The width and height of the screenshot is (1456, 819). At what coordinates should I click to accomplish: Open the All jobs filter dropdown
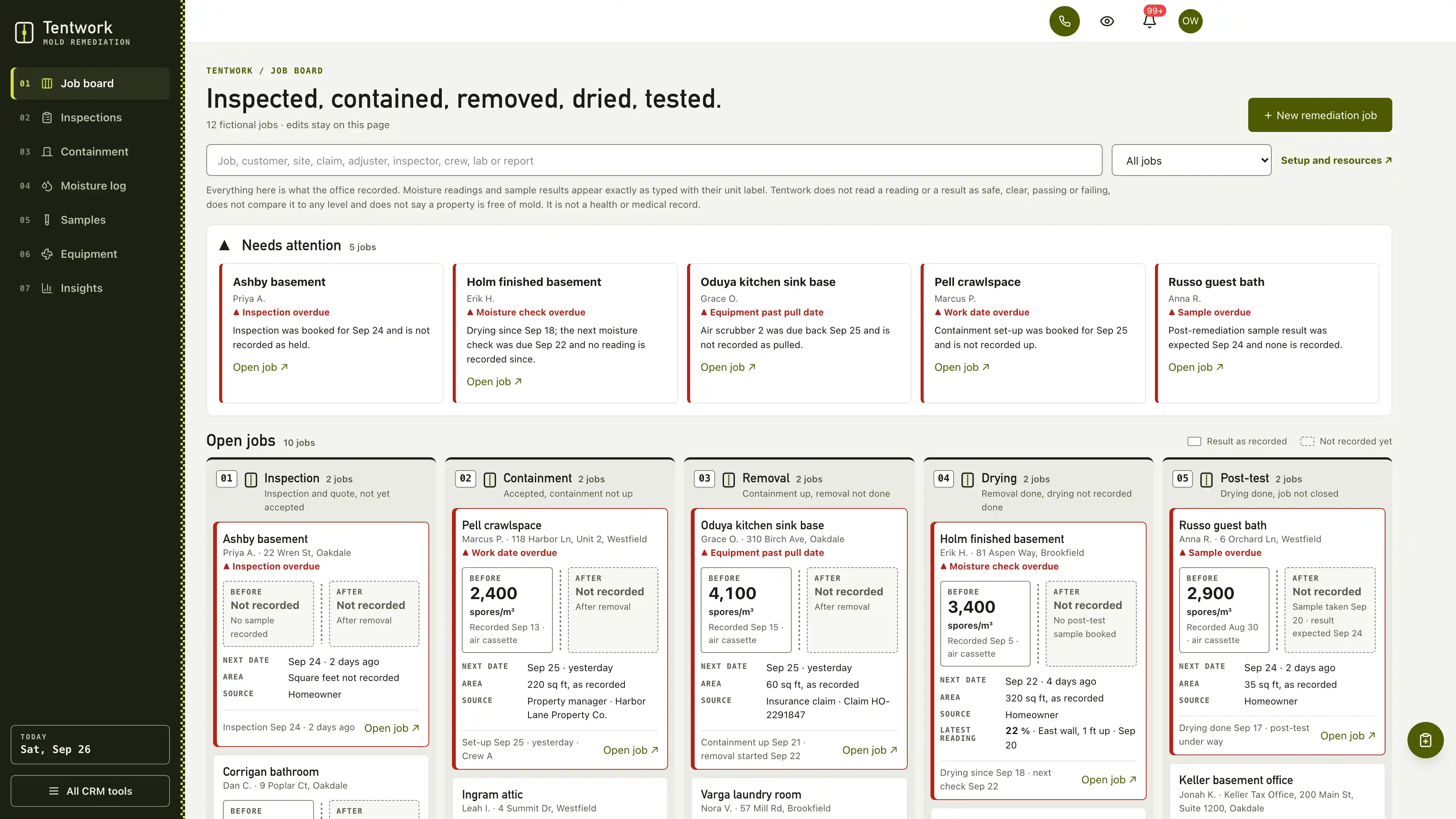(x=1191, y=160)
